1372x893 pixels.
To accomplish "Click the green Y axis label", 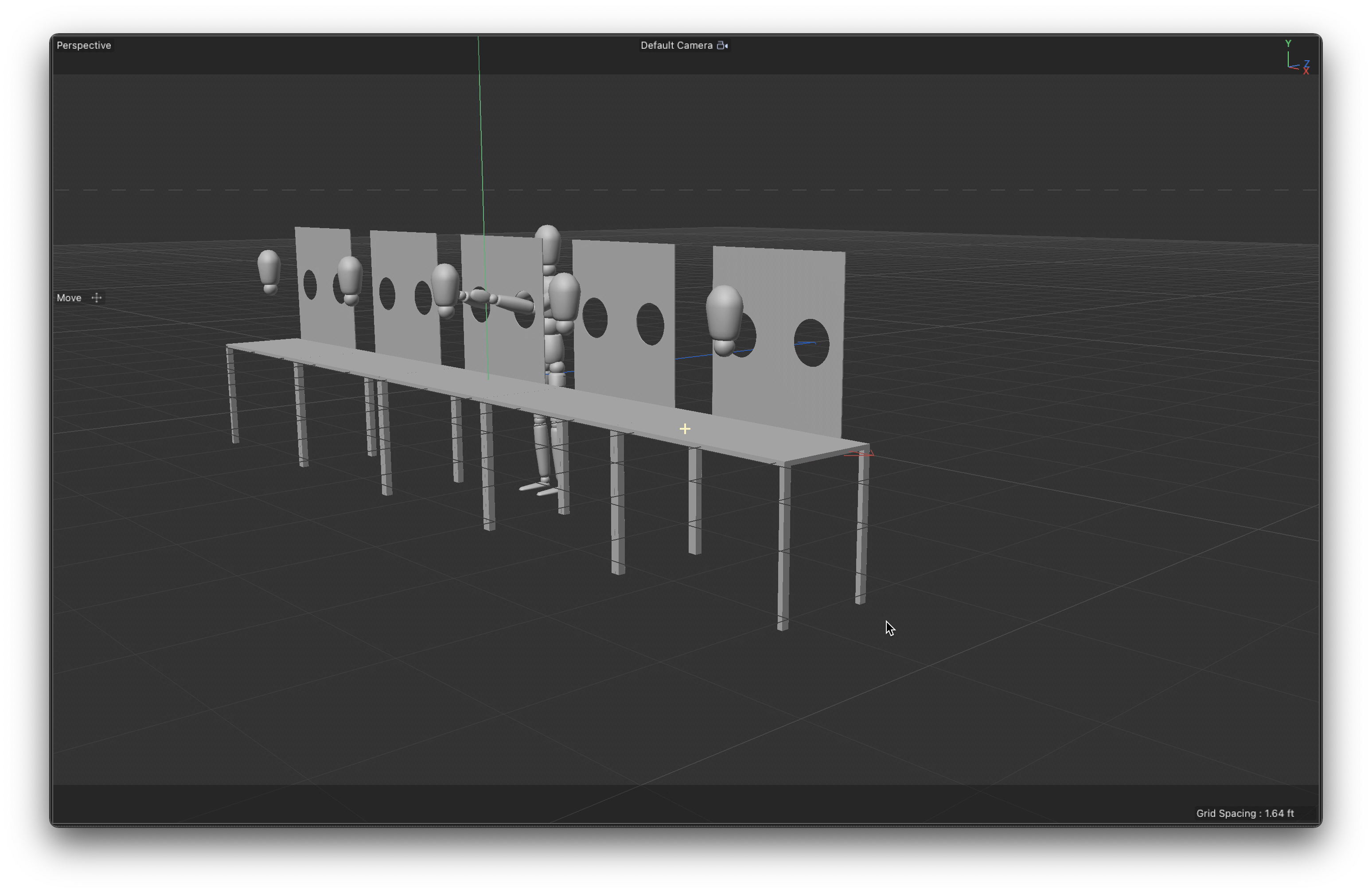I will click(x=1288, y=43).
